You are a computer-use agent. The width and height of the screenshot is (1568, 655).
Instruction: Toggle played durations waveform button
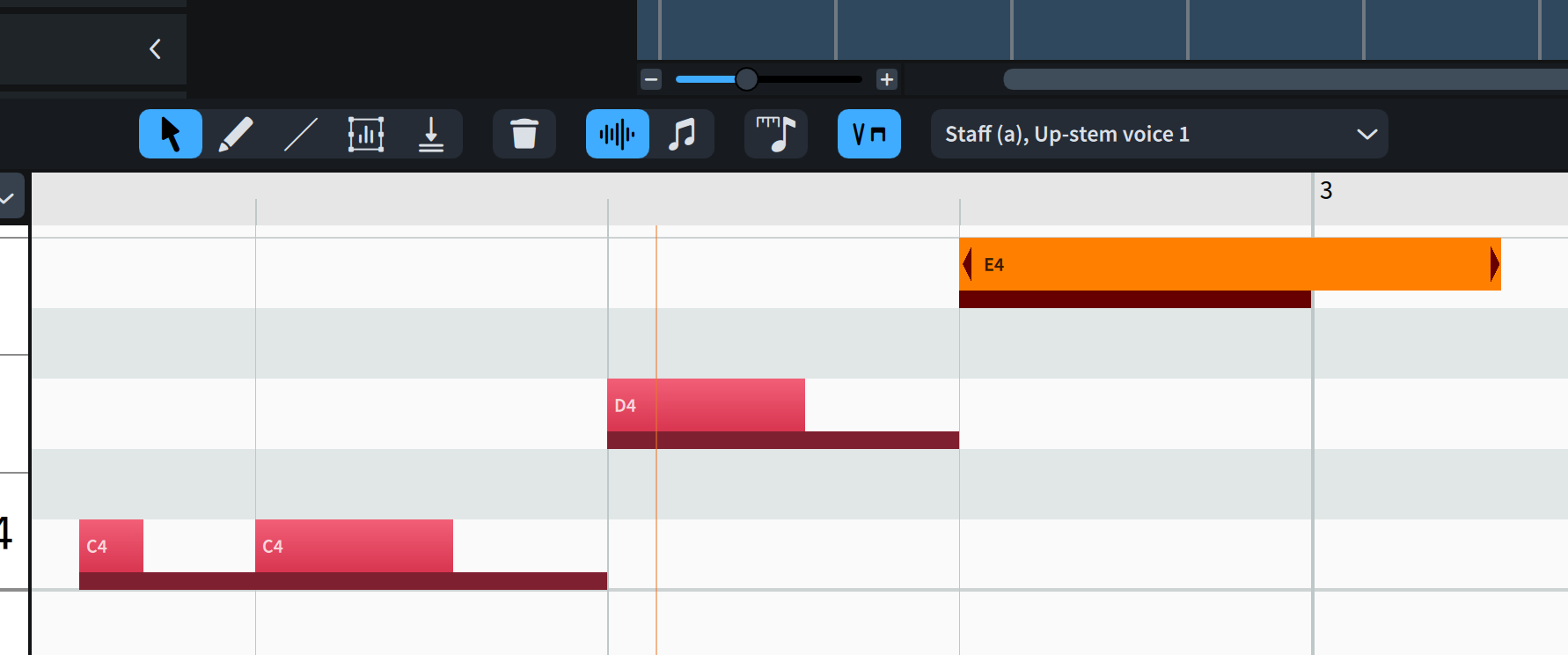click(617, 134)
